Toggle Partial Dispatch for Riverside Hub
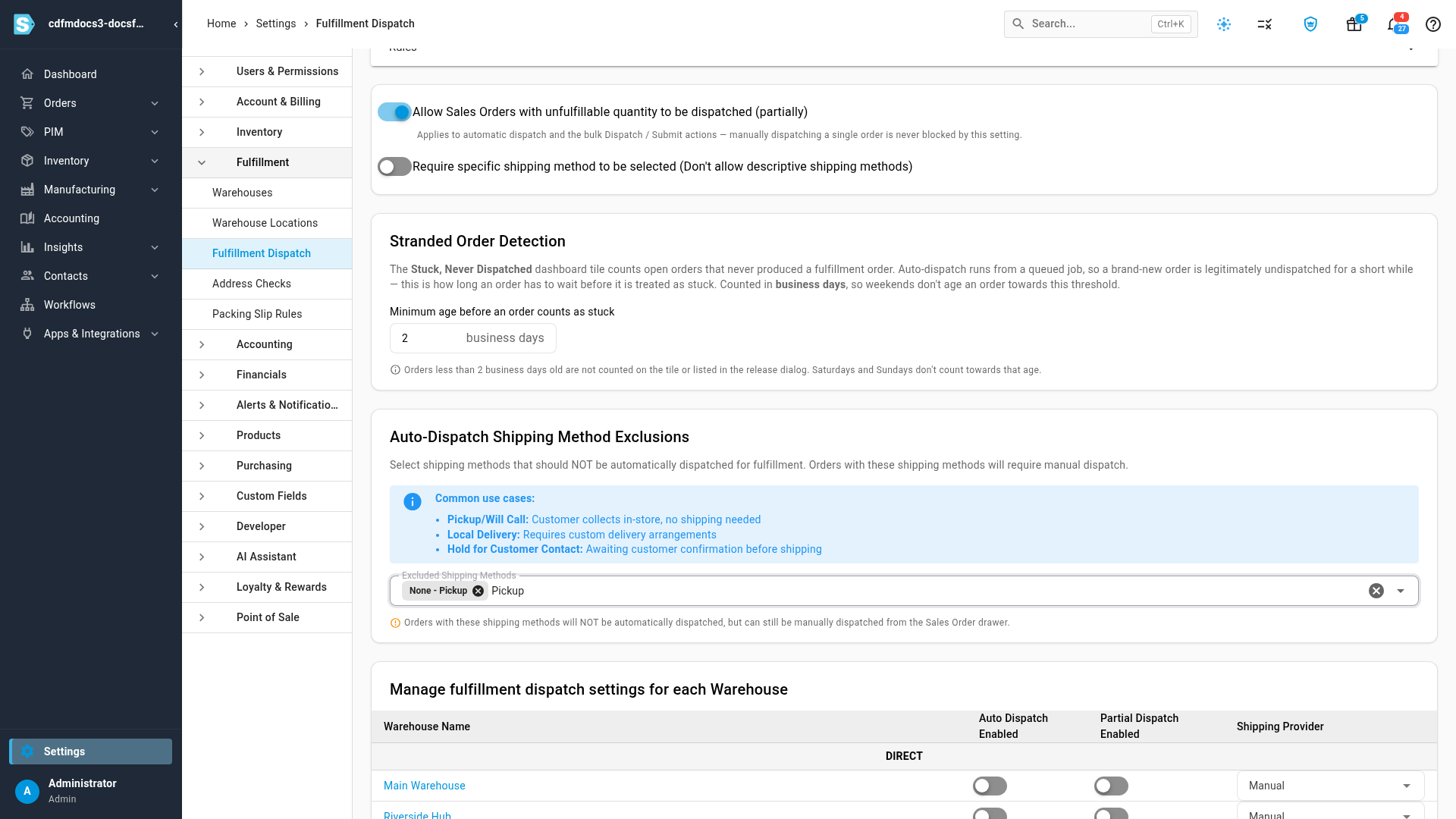Image resolution: width=1456 pixels, height=819 pixels. [x=1111, y=814]
